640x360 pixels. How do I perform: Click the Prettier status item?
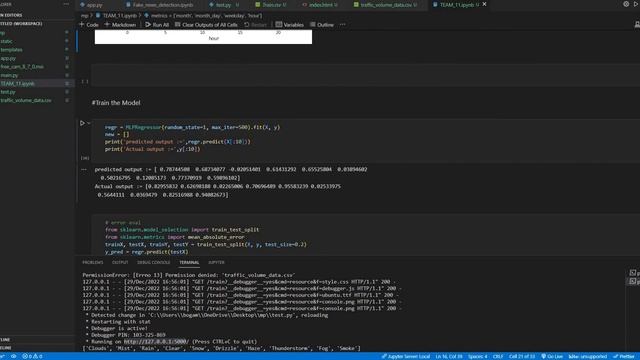pos(624,356)
